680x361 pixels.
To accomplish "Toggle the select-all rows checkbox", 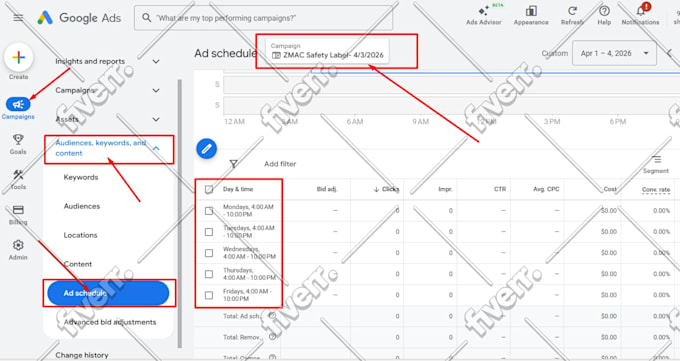I will 209,189.
